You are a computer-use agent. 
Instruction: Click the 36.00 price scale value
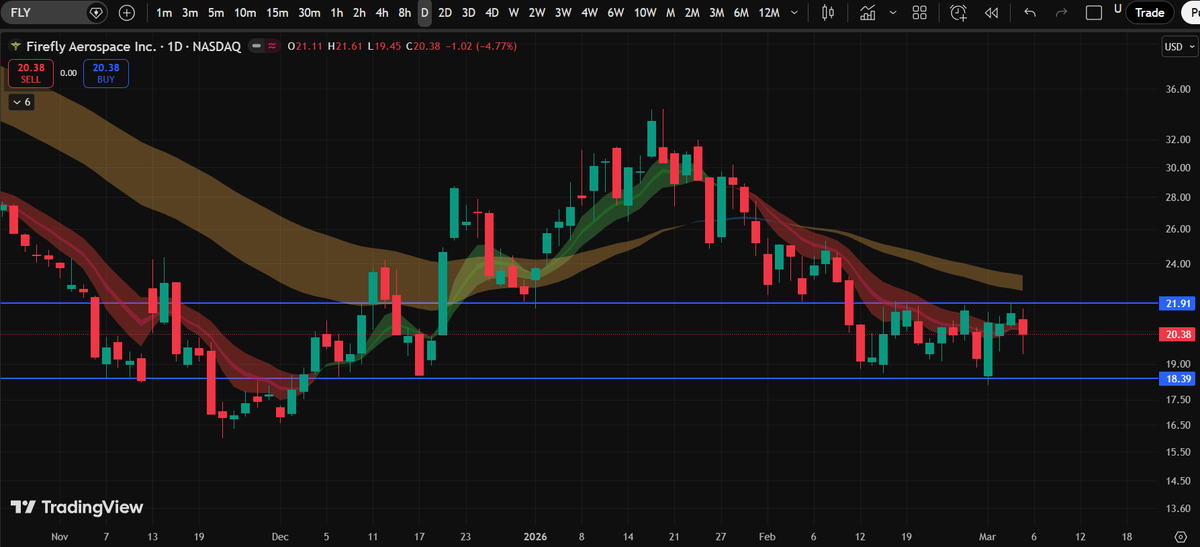(x=1179, y=89)
